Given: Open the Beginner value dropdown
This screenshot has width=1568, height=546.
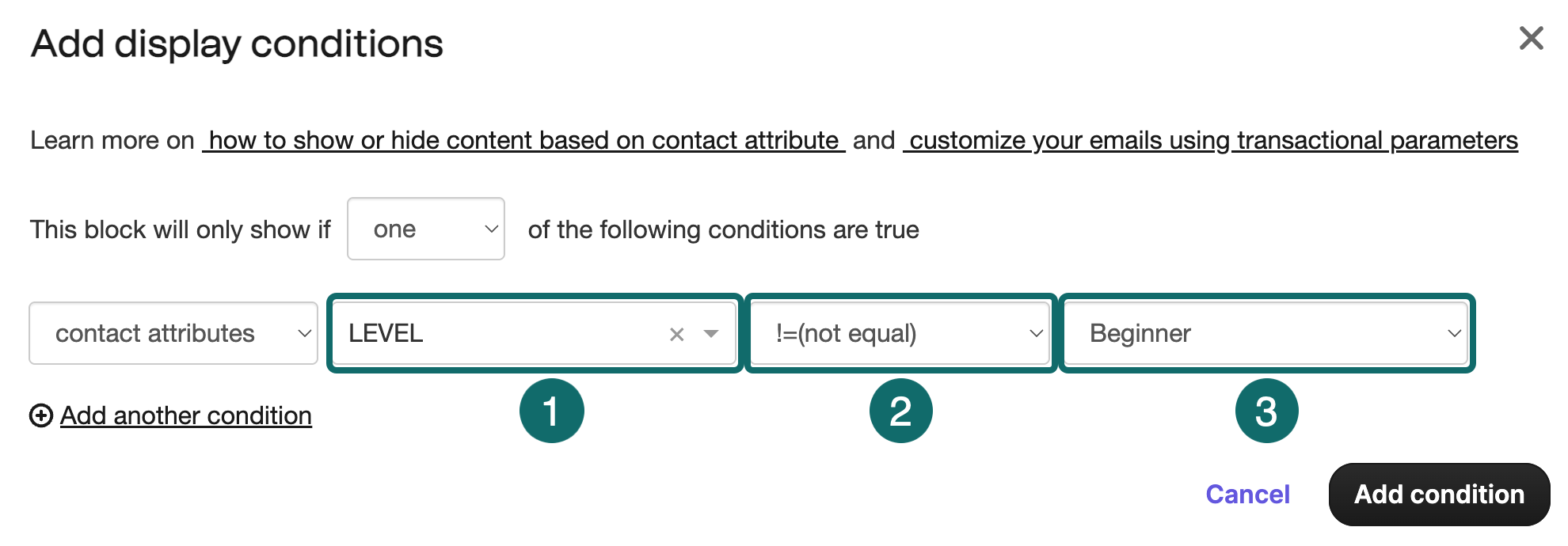Looking at the screenshot, I should [x=1265, y=333].
